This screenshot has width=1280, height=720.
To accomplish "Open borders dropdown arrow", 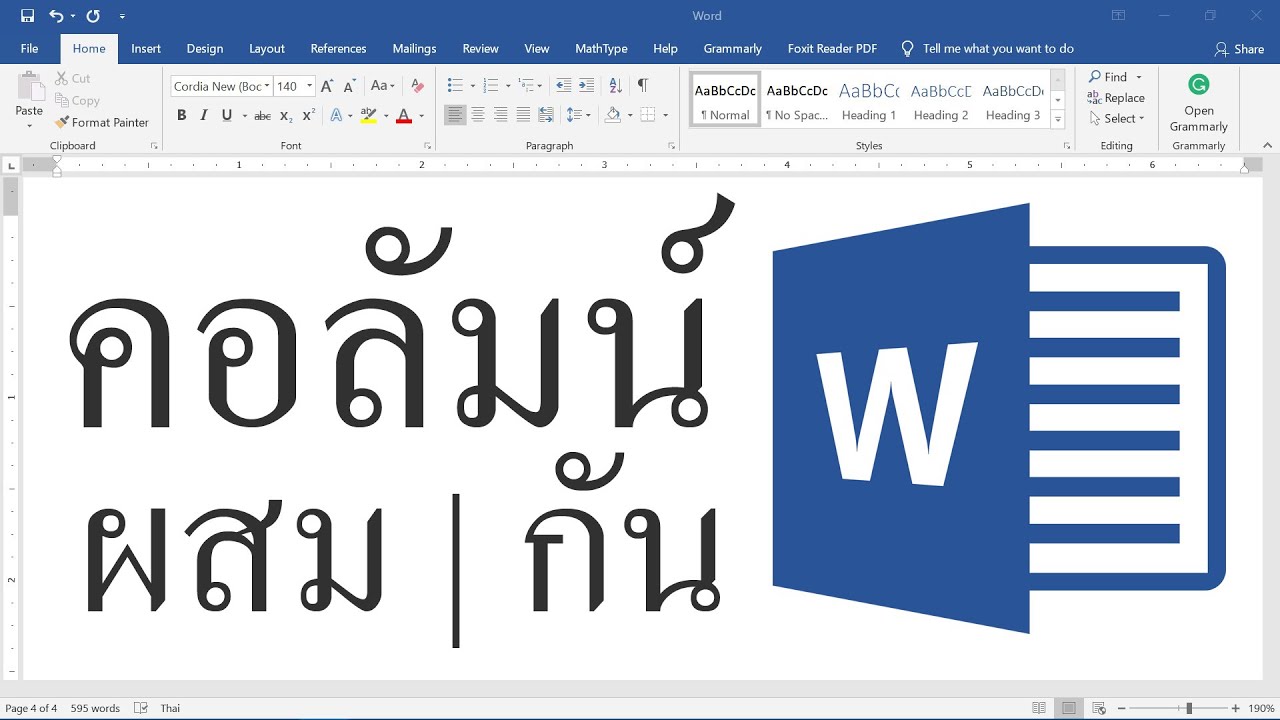I will click(665, 116).
